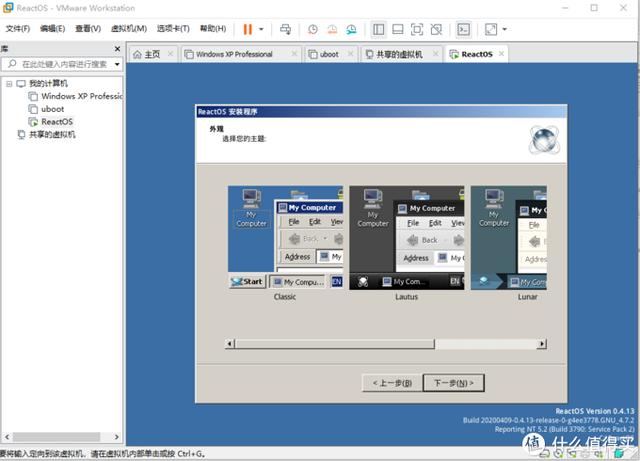640x461 pixels.
Task: Click the send Ctrl+Alt+Del icon
Action: click(286, 29)
